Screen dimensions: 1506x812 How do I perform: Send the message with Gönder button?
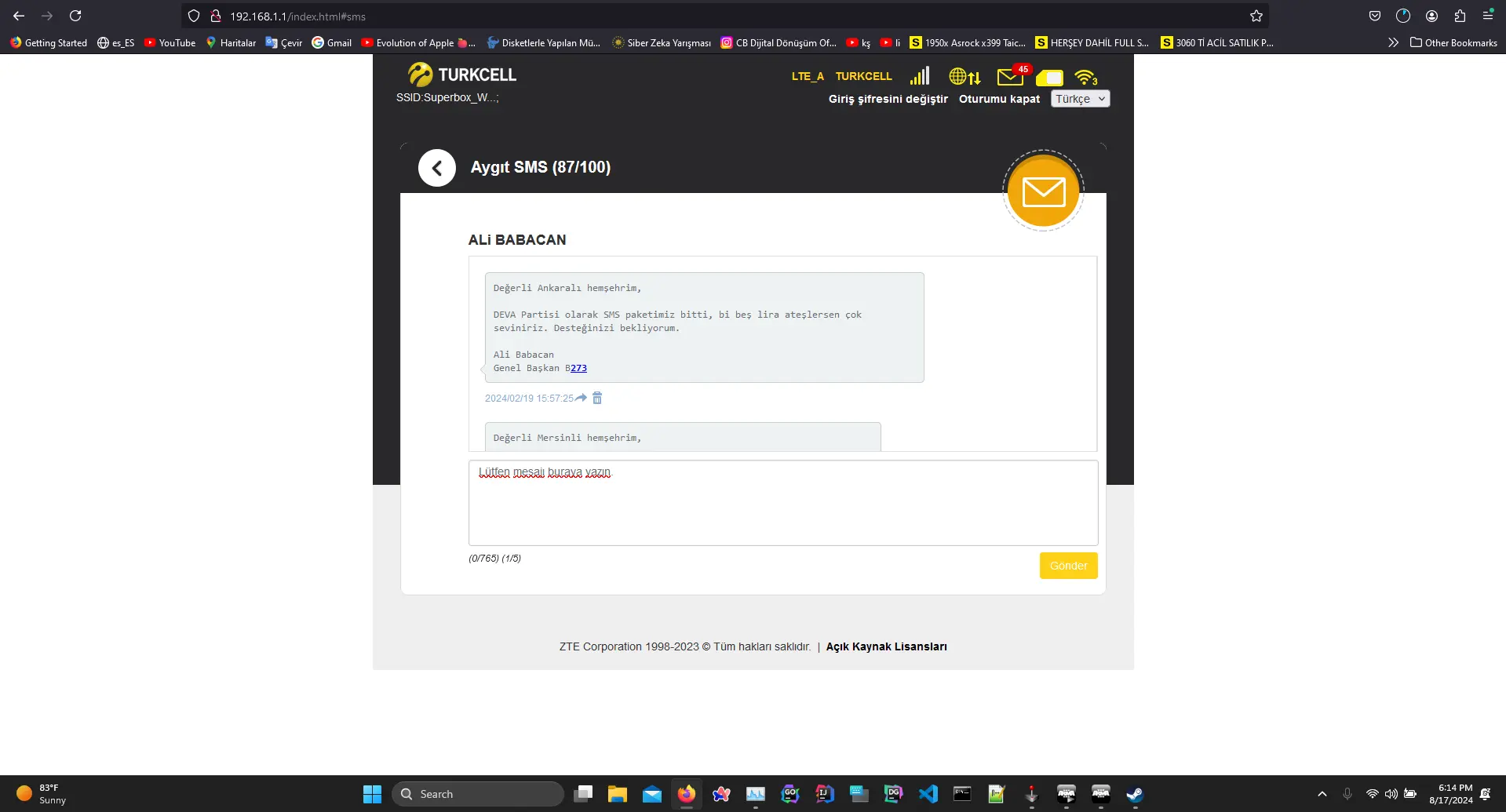click(x=1068, y=566)
